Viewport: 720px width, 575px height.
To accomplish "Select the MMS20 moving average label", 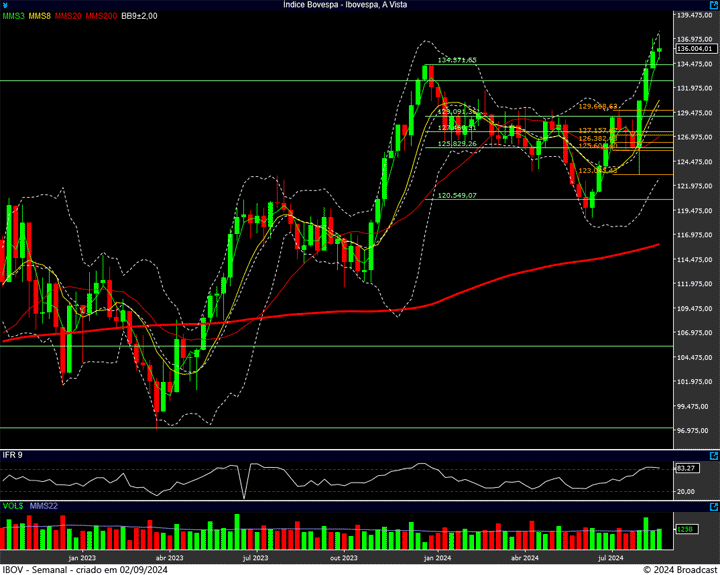I will [67, 16].
